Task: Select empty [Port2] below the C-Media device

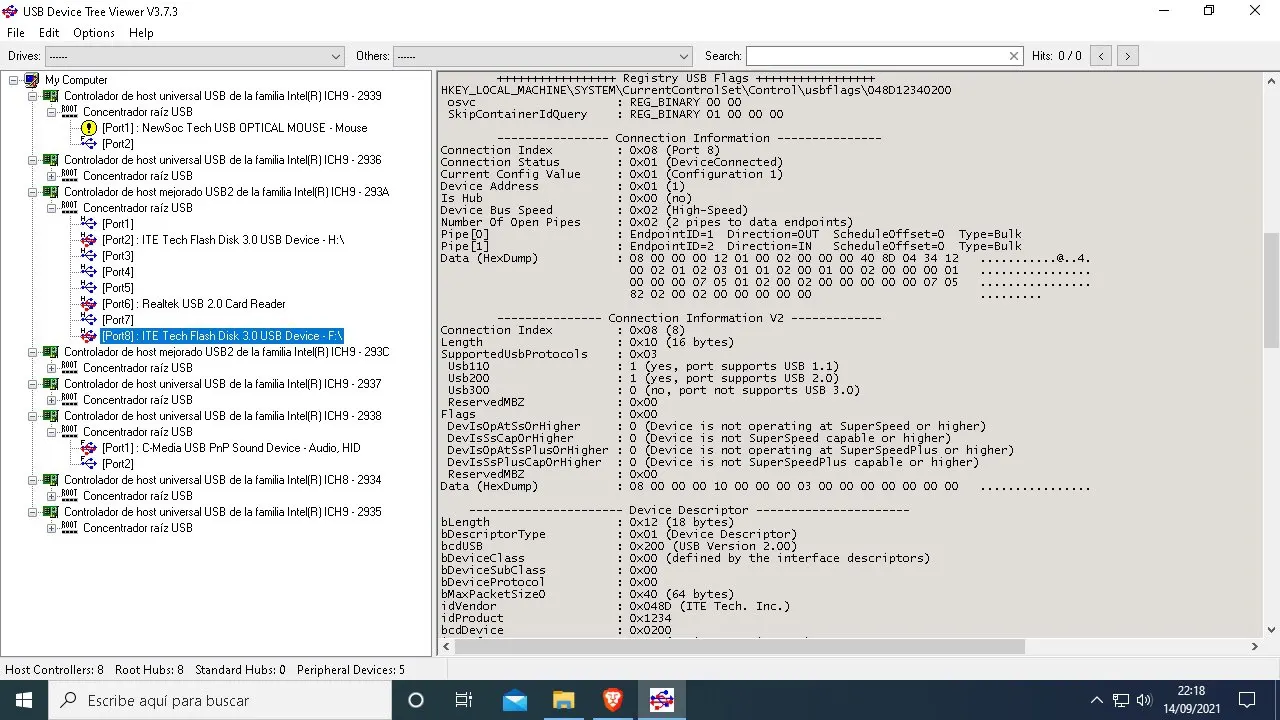Action: click(x=117, y=464)
